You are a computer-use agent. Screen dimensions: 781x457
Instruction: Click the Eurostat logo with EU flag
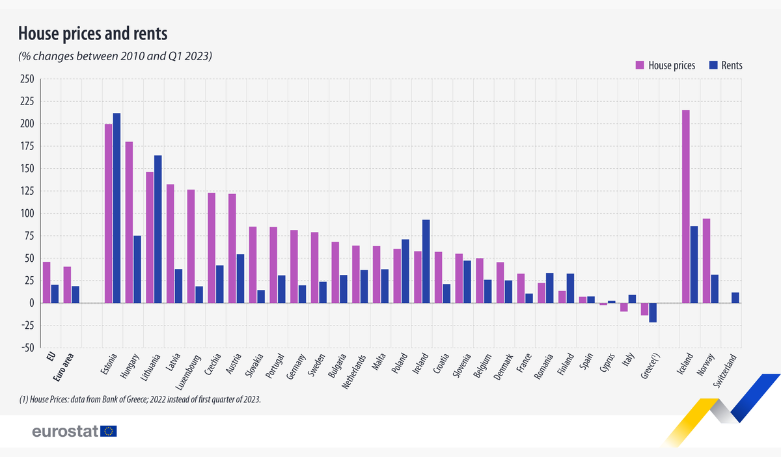(x=75, y=431)
